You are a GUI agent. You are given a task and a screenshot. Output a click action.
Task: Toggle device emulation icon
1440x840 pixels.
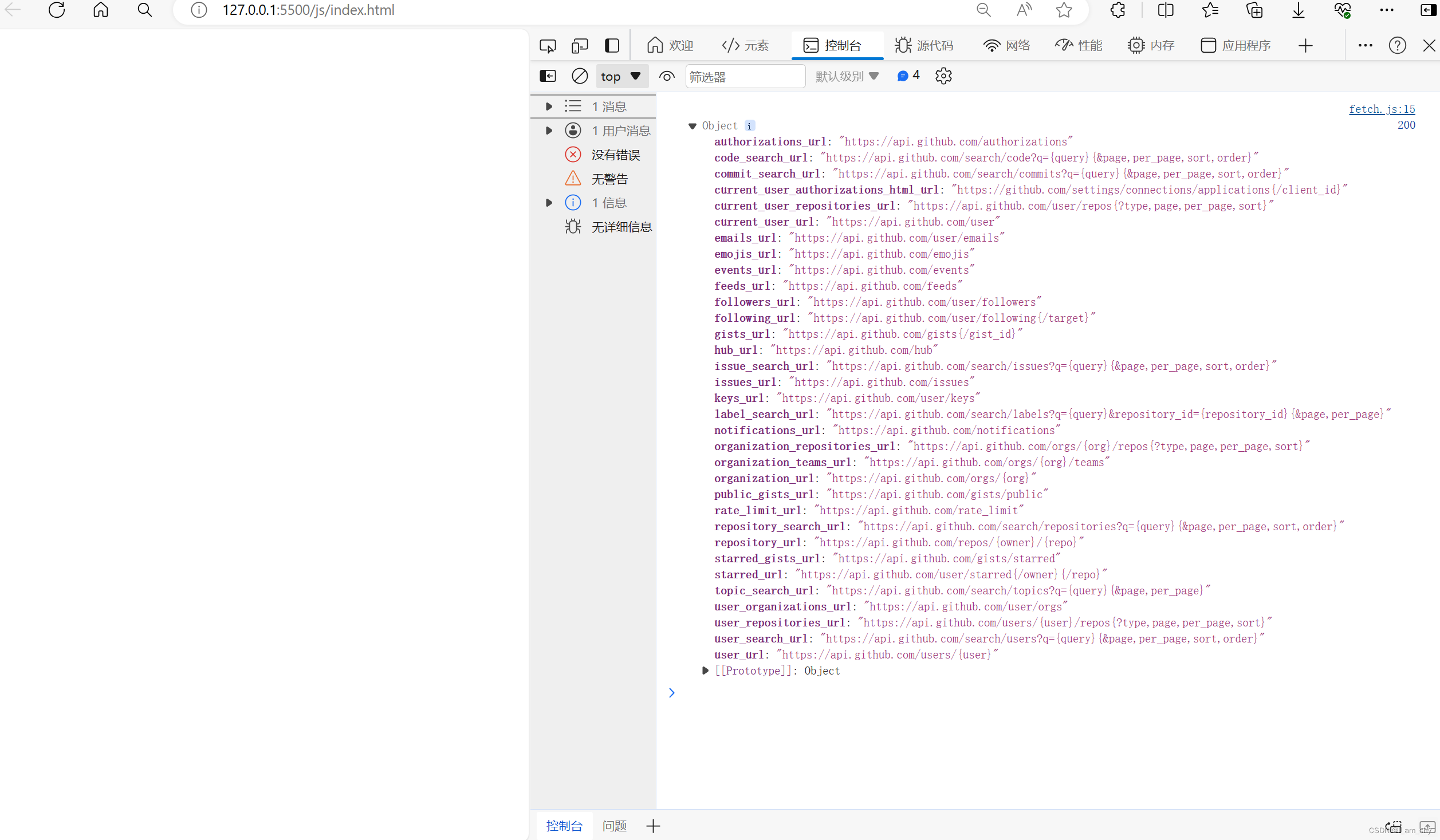tap(580, 46)
